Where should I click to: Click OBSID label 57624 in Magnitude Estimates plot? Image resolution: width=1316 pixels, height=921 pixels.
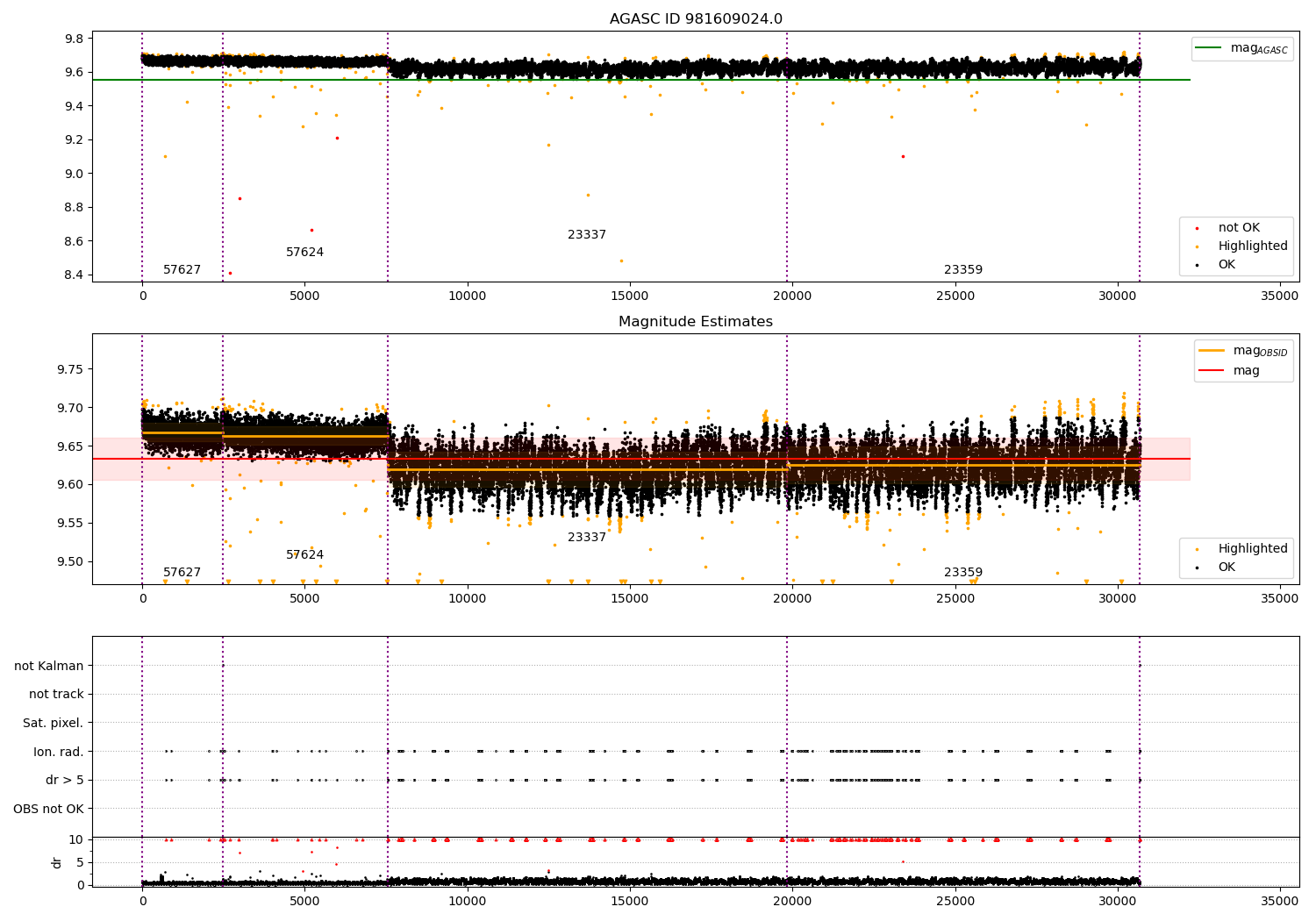pos(304,555)
